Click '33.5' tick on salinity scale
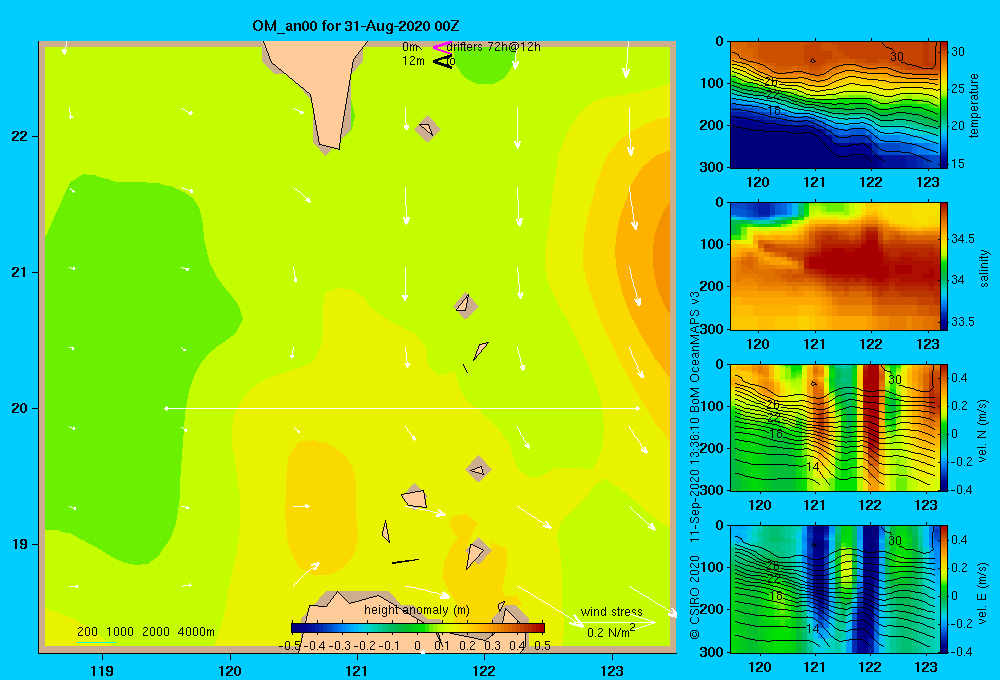 963,322
